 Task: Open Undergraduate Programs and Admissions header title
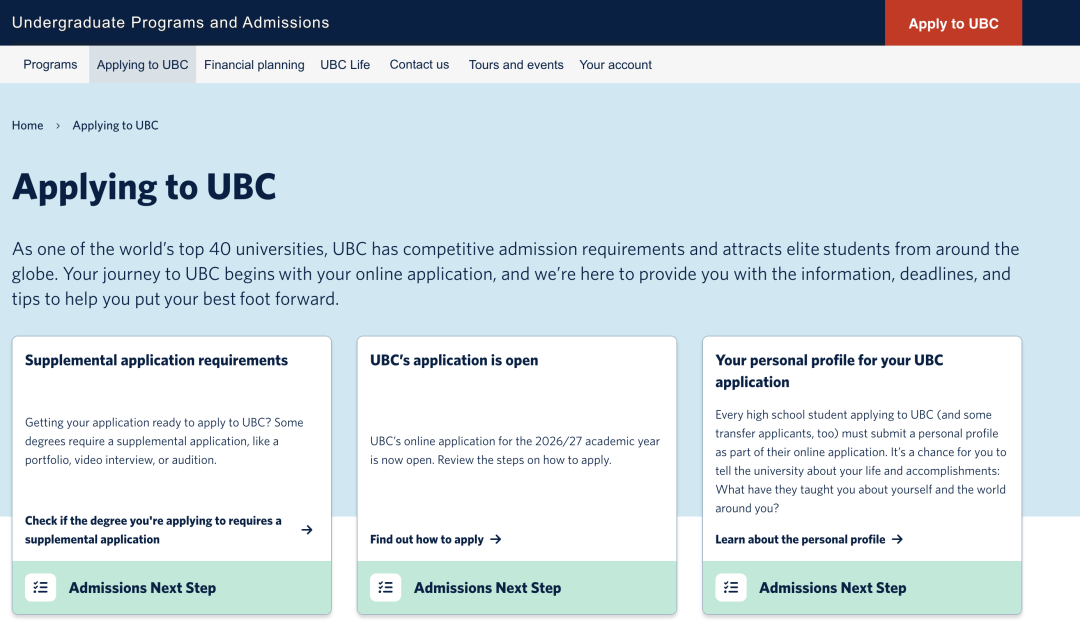click(170, 22)
